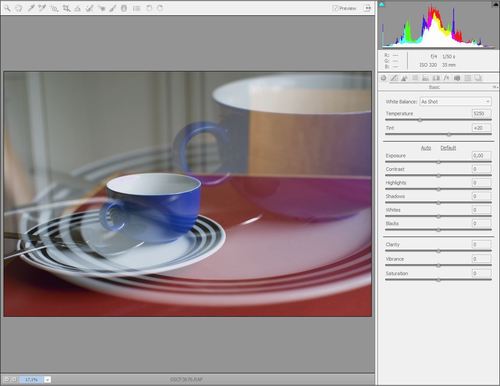500x386 pixels.
Task: Click the Contrast slider handle
Action: click(x=439, y=176)
